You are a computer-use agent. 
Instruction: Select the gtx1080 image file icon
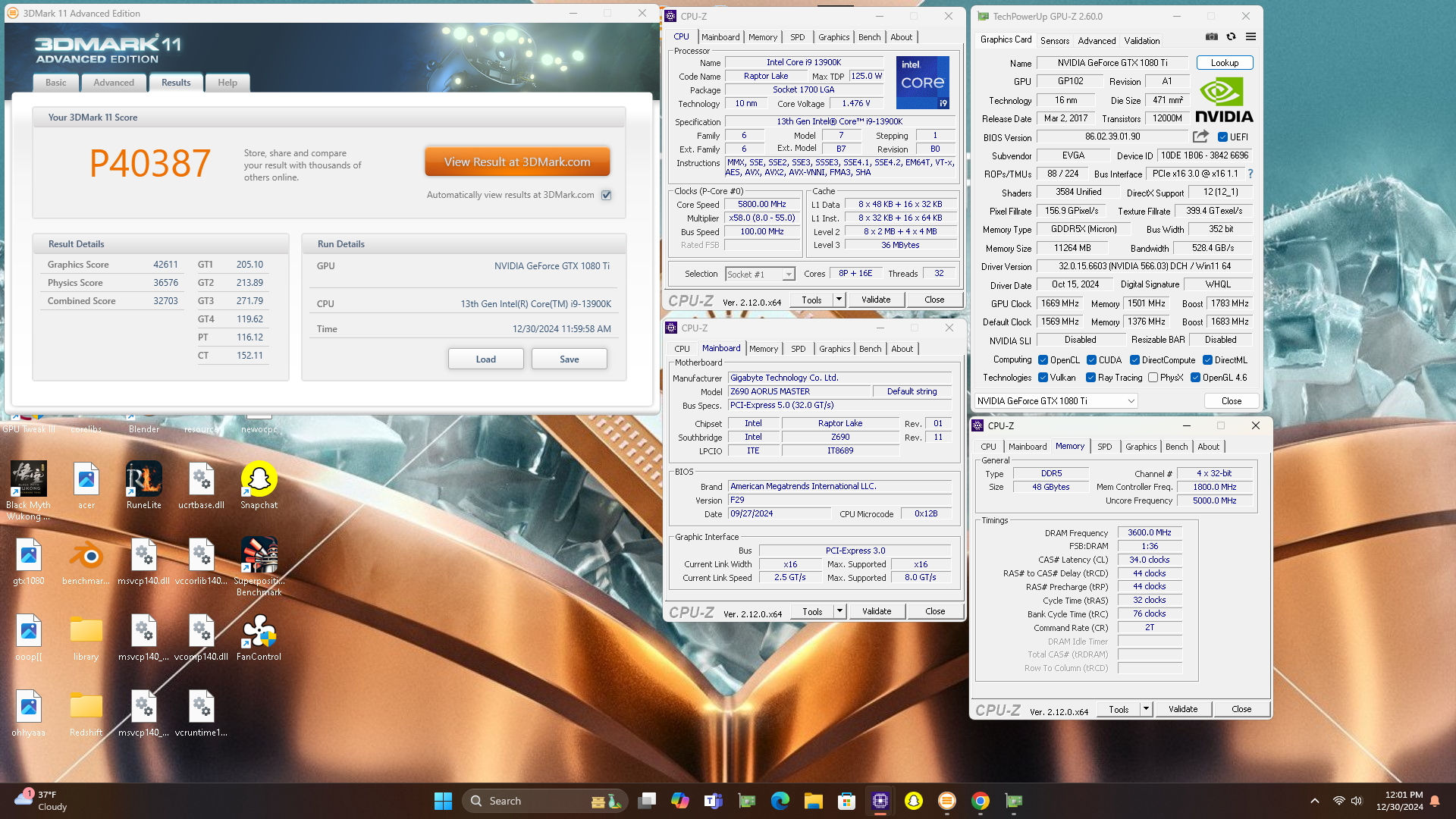(x=29, y=562)
